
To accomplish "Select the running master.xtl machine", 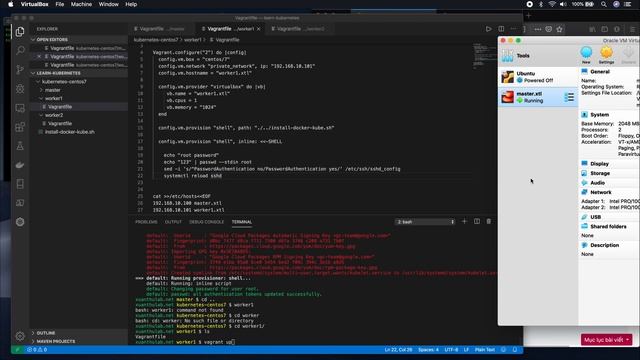I will pyautogui.click(x=538, y=97).
